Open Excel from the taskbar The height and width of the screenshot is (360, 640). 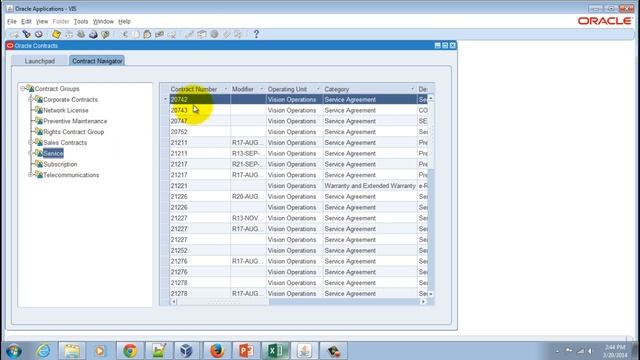276,351
